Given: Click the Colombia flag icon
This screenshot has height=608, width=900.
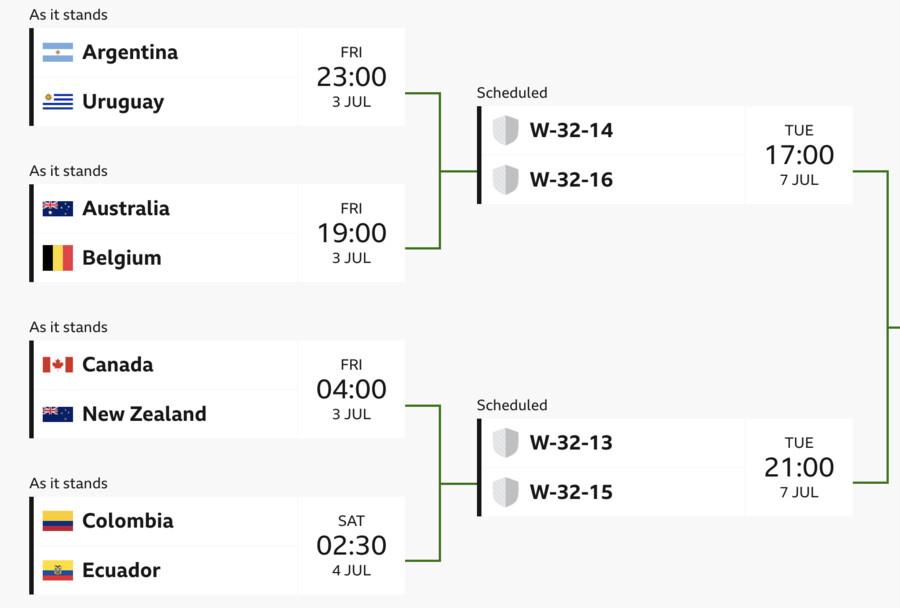Looking at the screenshot, I should 58,521.
